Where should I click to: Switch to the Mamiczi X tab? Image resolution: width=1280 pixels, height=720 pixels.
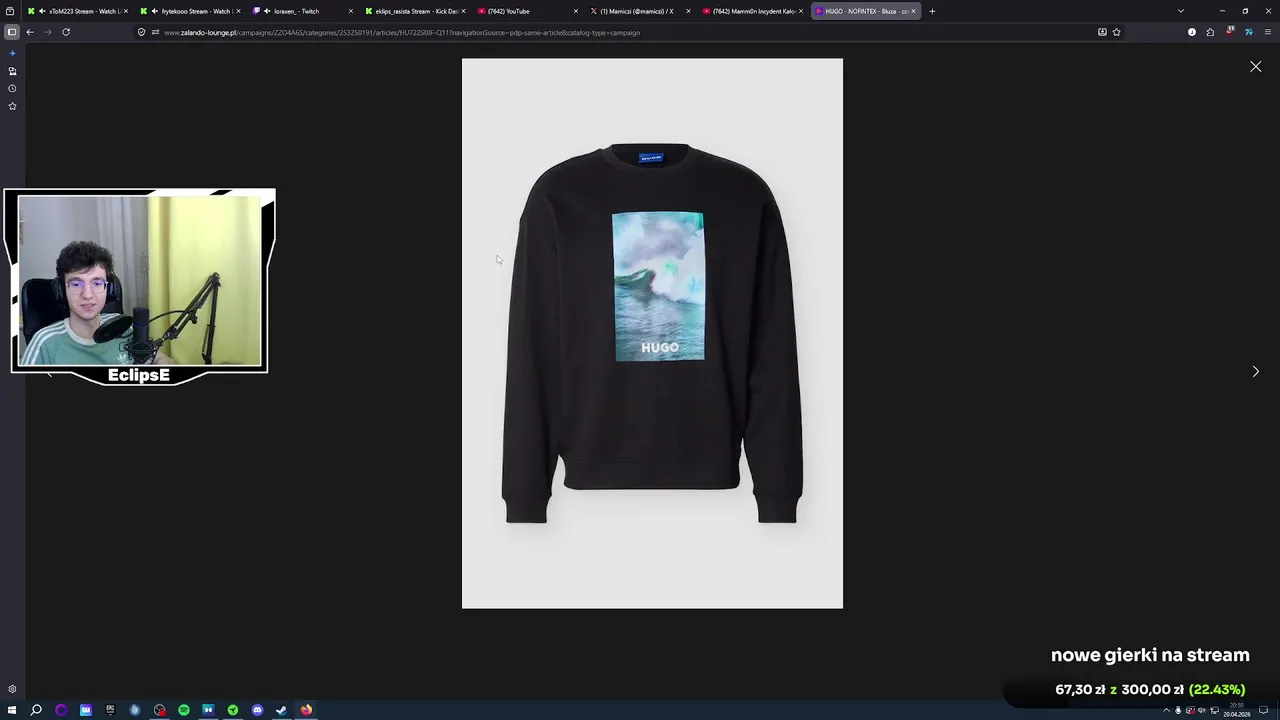pyautogui.click(x=641, y=11)
